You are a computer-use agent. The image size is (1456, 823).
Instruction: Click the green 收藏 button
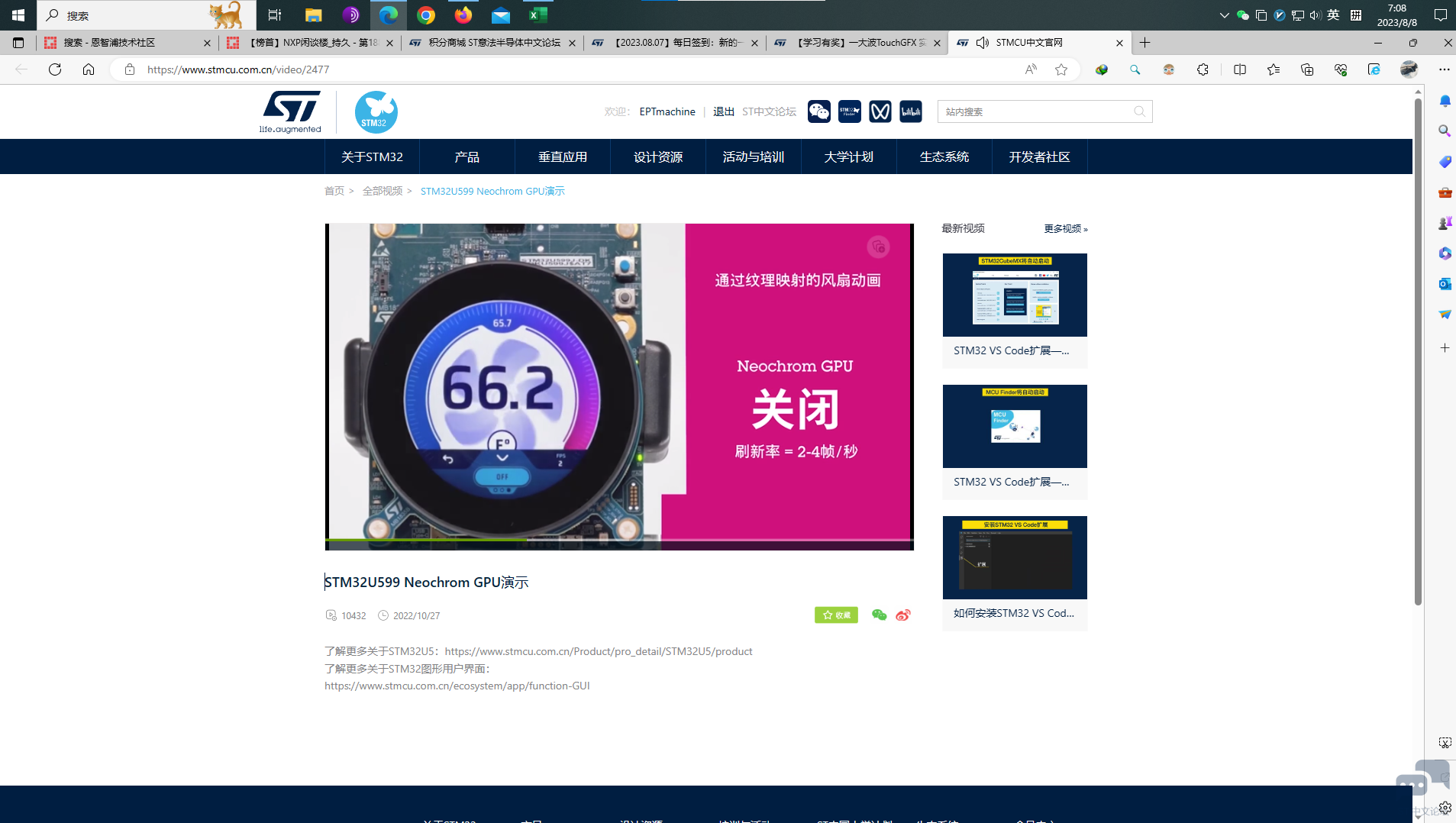click(836, 615)
